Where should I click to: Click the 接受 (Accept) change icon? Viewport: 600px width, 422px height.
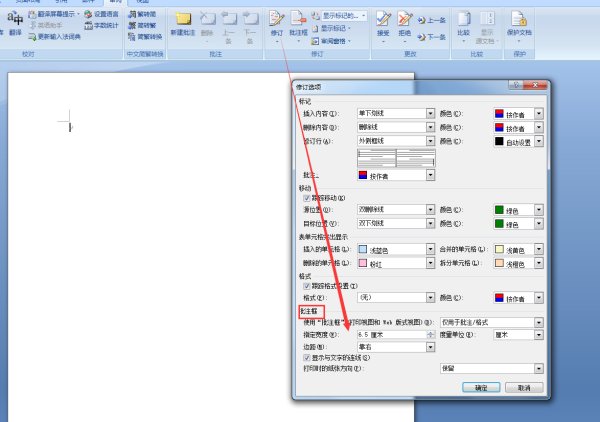(383, 24)
